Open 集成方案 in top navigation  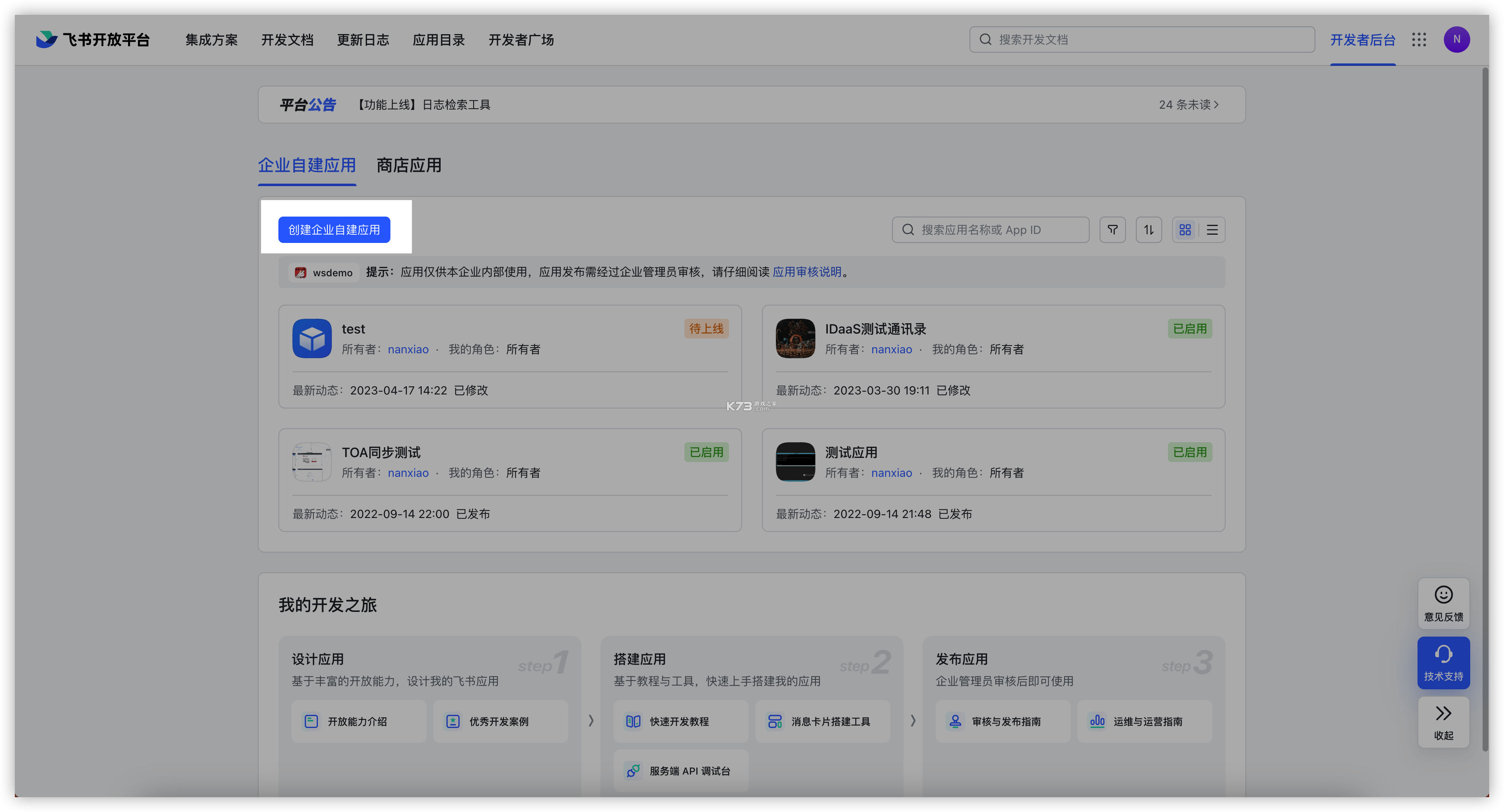(x=211, y=40)
